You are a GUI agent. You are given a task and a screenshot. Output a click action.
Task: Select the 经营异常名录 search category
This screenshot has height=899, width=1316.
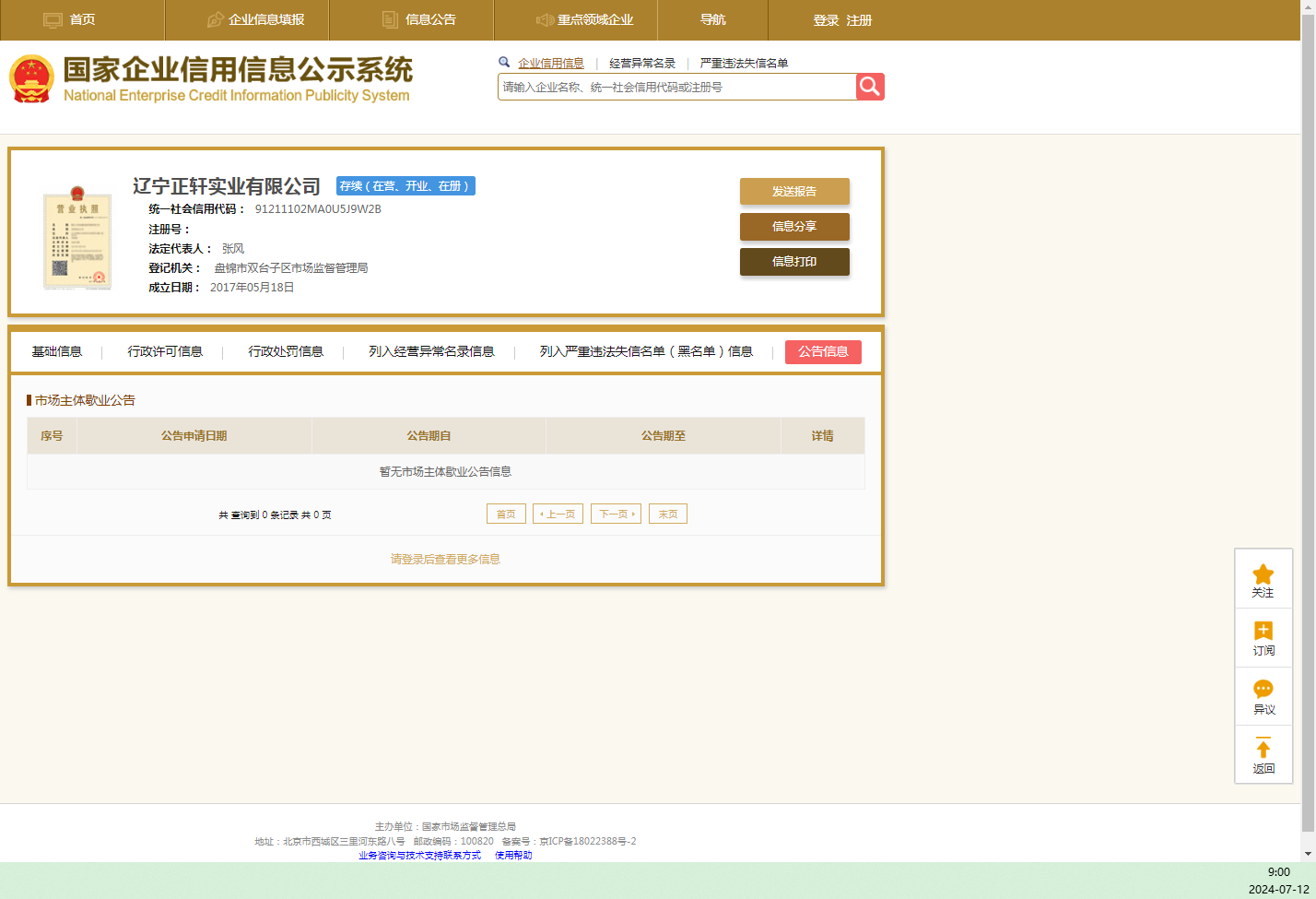point(642,64)
